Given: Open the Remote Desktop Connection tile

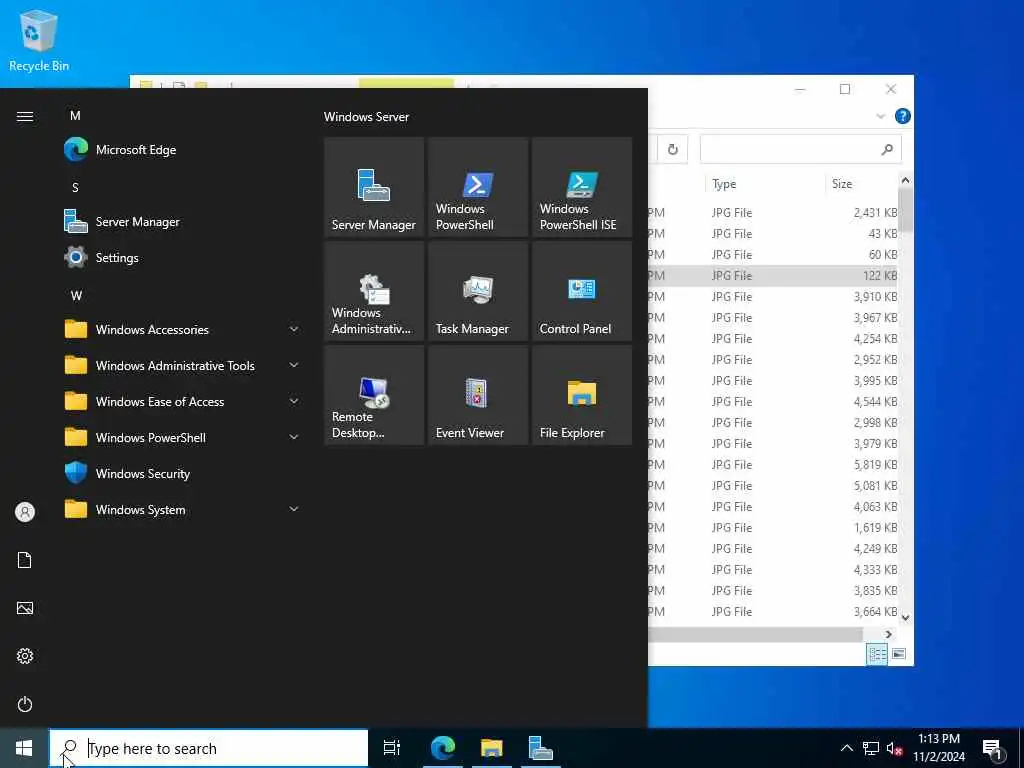Looking at the screenshot, I should pyautogui.click(x=374, y=394).
